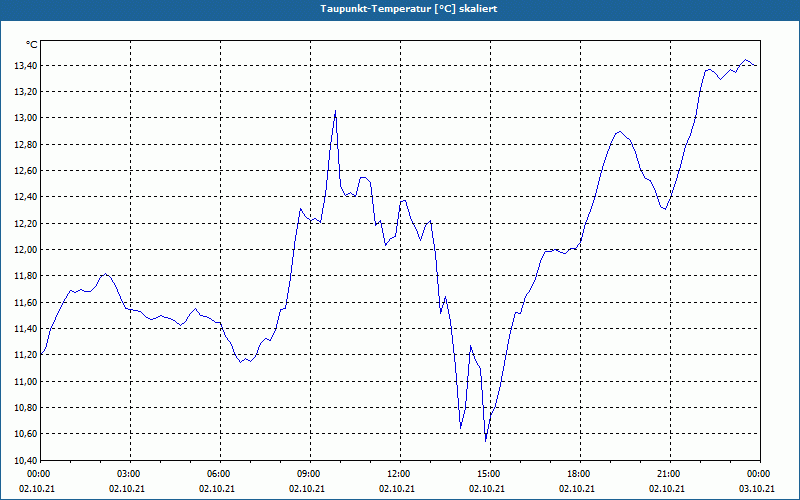The width and height of the screenshot is (800, 500).
Task: Click the '10,40' y-axis value at the bottom
Action: [x=26, y=460]
